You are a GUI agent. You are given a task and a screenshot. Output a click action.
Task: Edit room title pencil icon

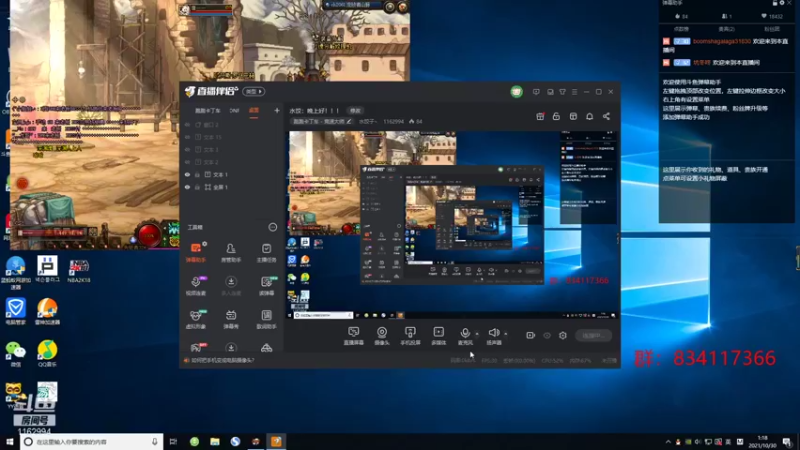click(349, 121)
